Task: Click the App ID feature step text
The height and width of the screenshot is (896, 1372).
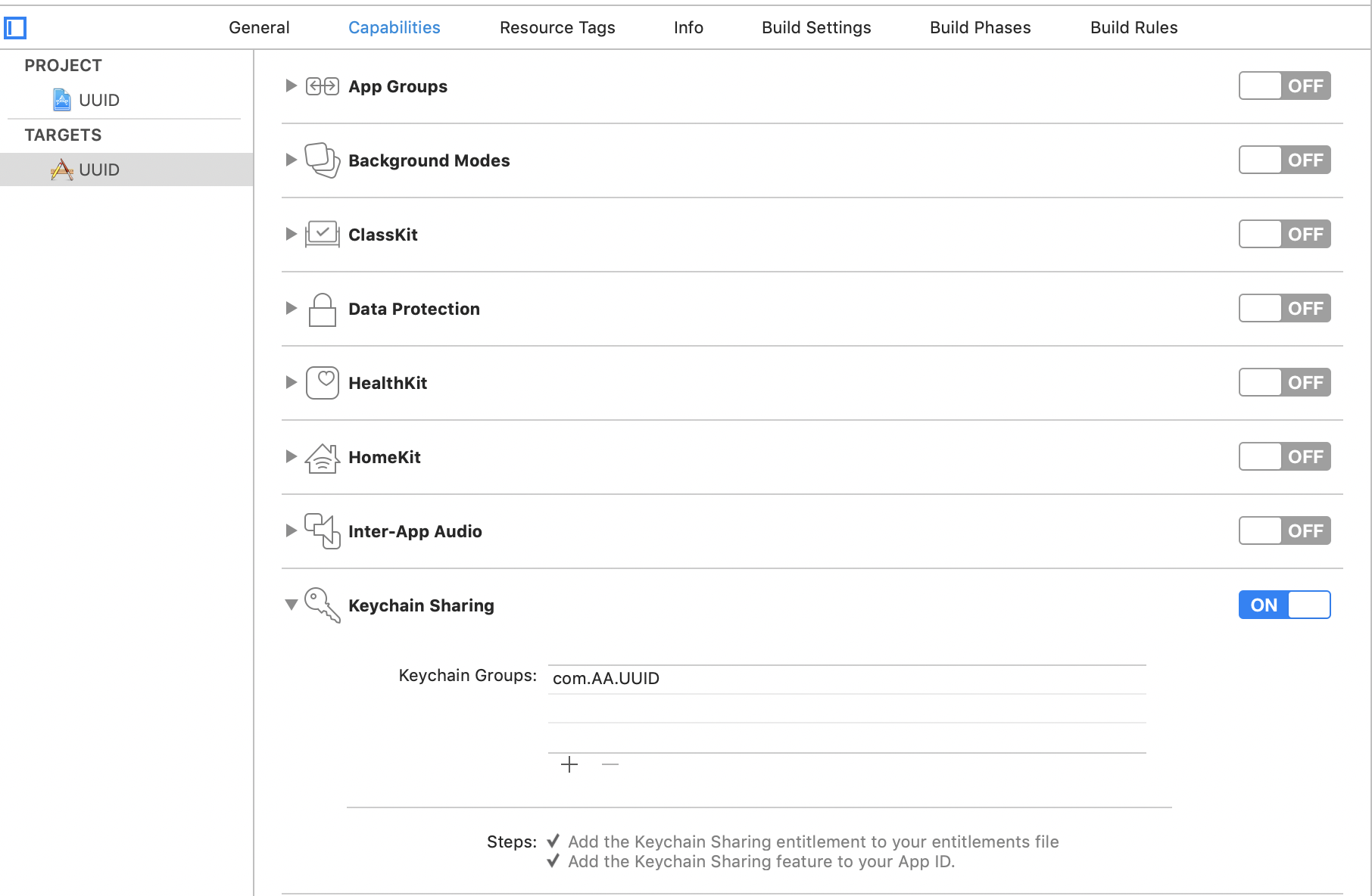Action: (x=761, y=861)
